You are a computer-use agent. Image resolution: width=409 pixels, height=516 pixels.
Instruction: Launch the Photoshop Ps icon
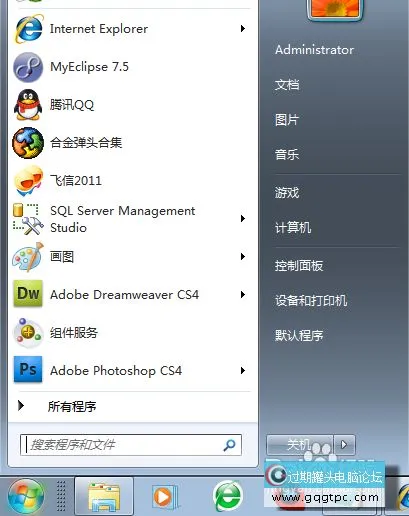point(28,369)
